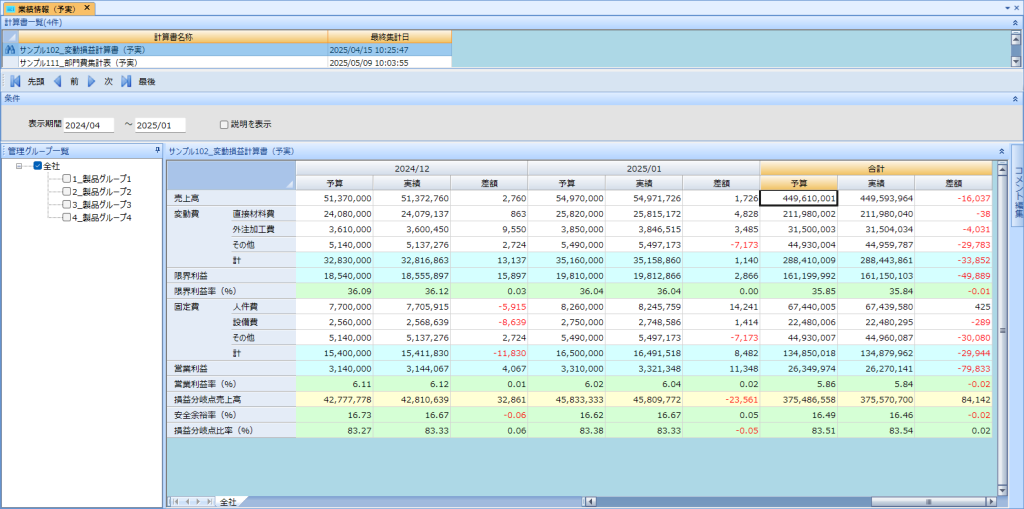Image resolution: width=1024 pixels, height=509 pixels.
Task: Jump to first record with 先頭 icon
Action: point(16,81)
